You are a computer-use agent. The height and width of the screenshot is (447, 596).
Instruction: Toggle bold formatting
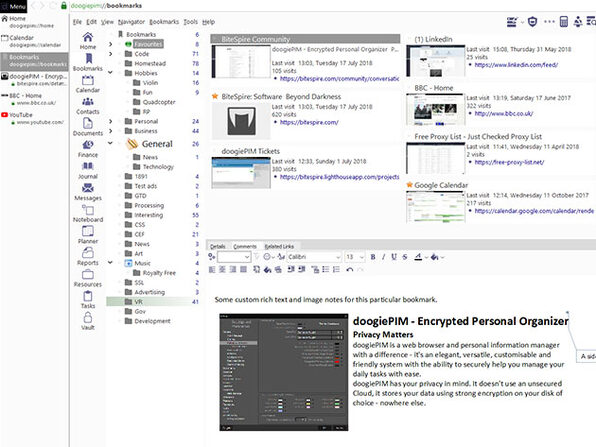coord(373,257)
